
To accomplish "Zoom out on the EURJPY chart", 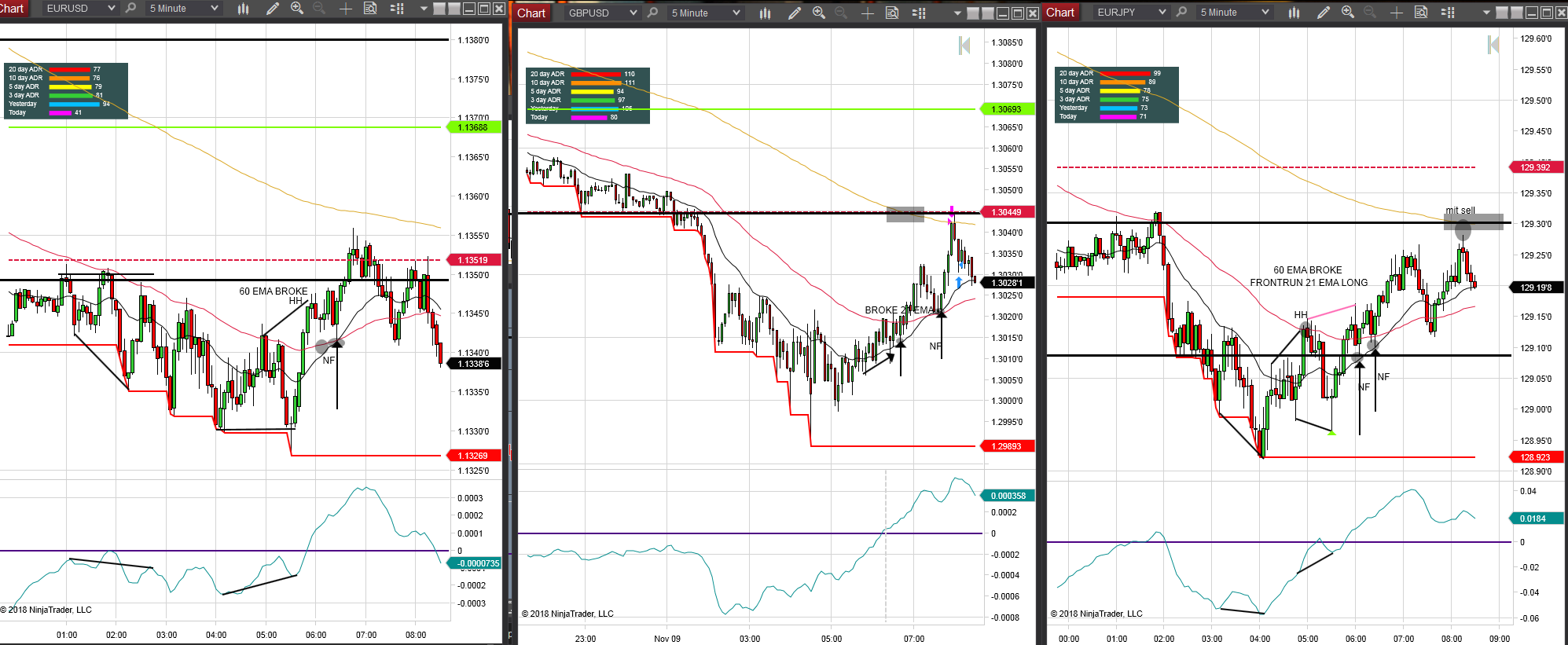I will click(x=1370, y=12).
